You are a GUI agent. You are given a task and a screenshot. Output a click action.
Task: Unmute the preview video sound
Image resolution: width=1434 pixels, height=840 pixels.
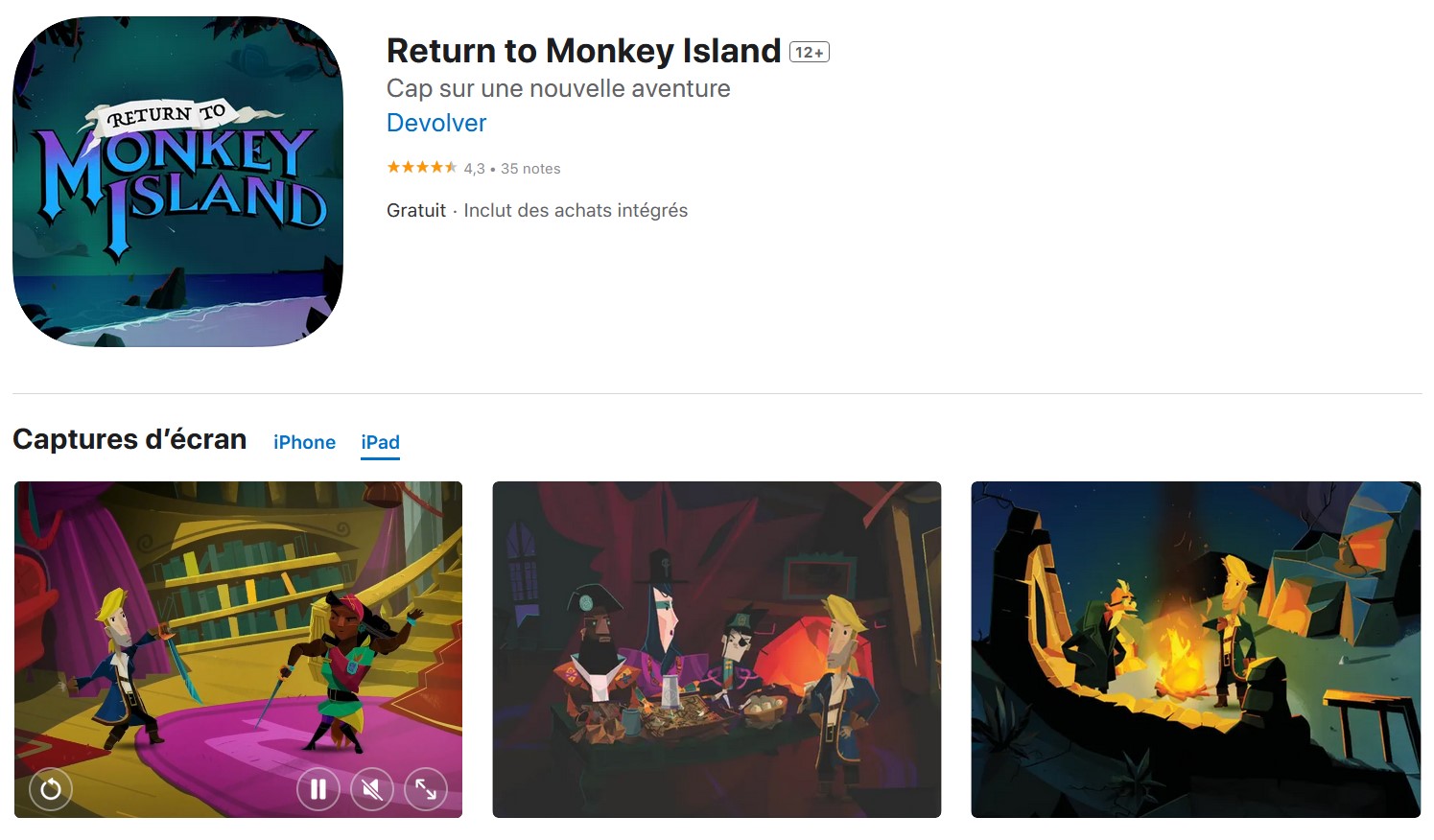pyautogui.click(x=372, y=789)
